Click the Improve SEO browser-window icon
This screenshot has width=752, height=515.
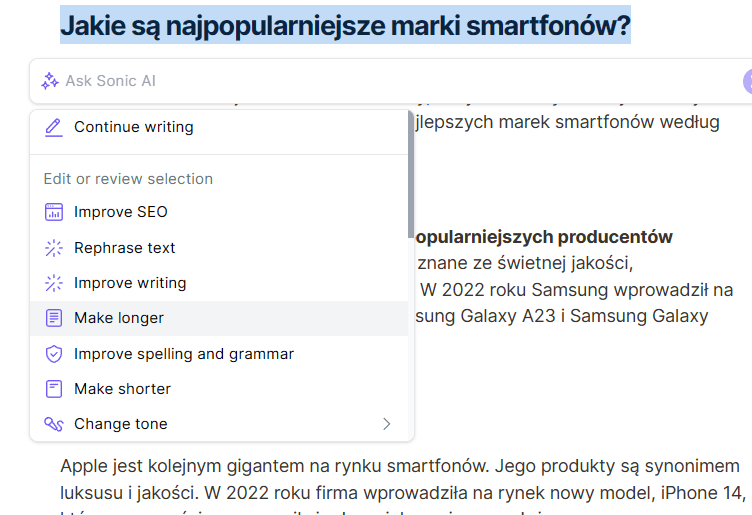pyautogui.click(x=54, y=212)
